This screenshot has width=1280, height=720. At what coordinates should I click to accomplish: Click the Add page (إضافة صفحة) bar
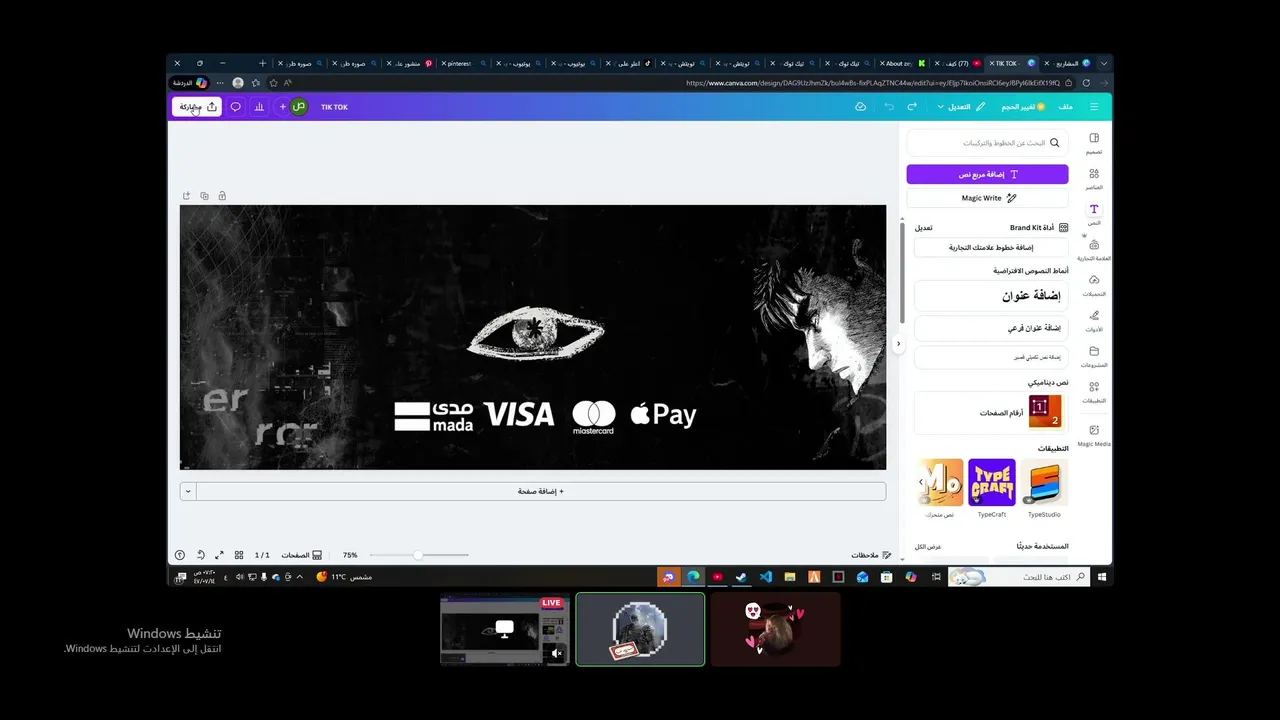tap(541, 491)
